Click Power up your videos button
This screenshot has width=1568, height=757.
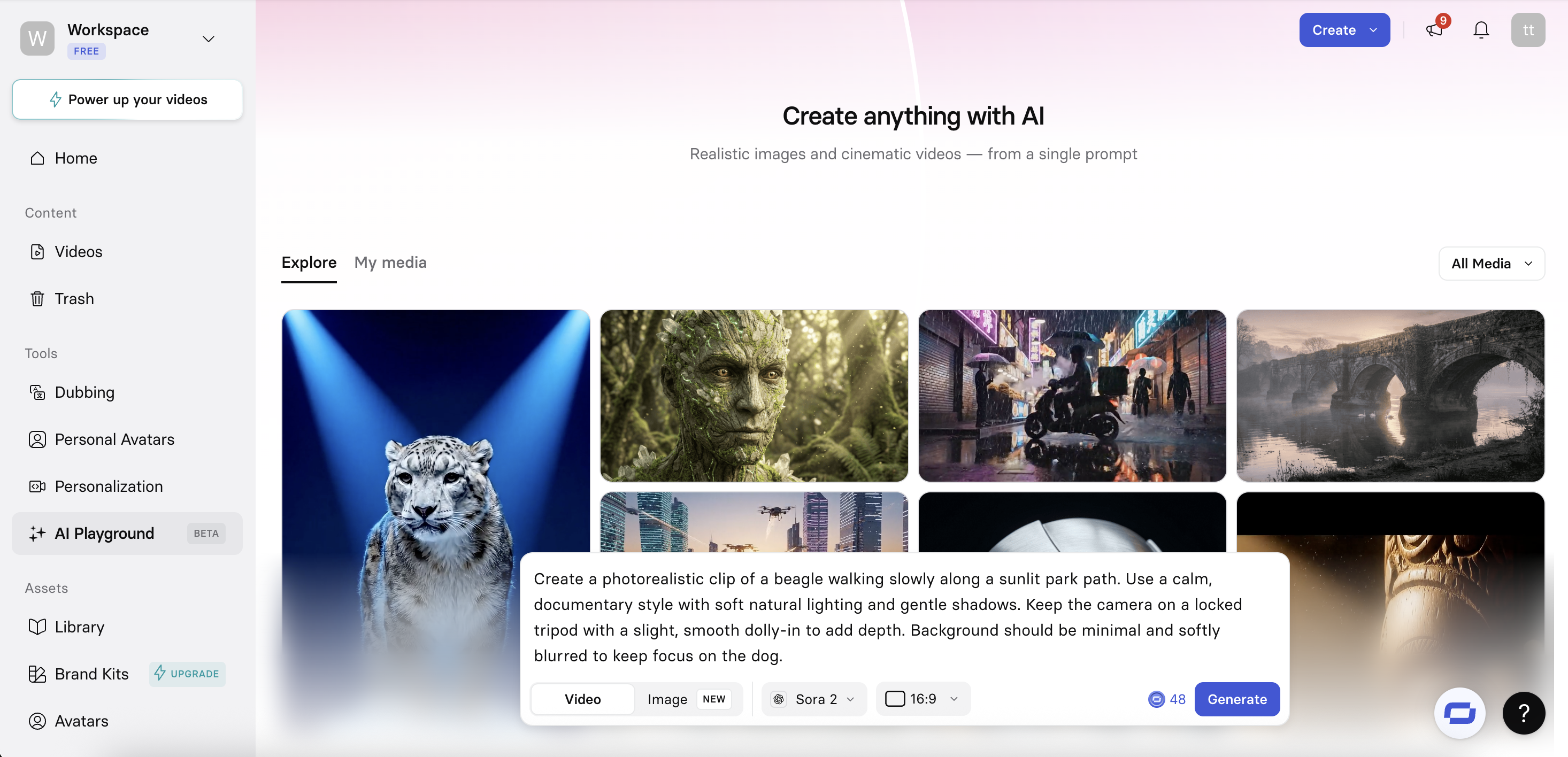127,99
